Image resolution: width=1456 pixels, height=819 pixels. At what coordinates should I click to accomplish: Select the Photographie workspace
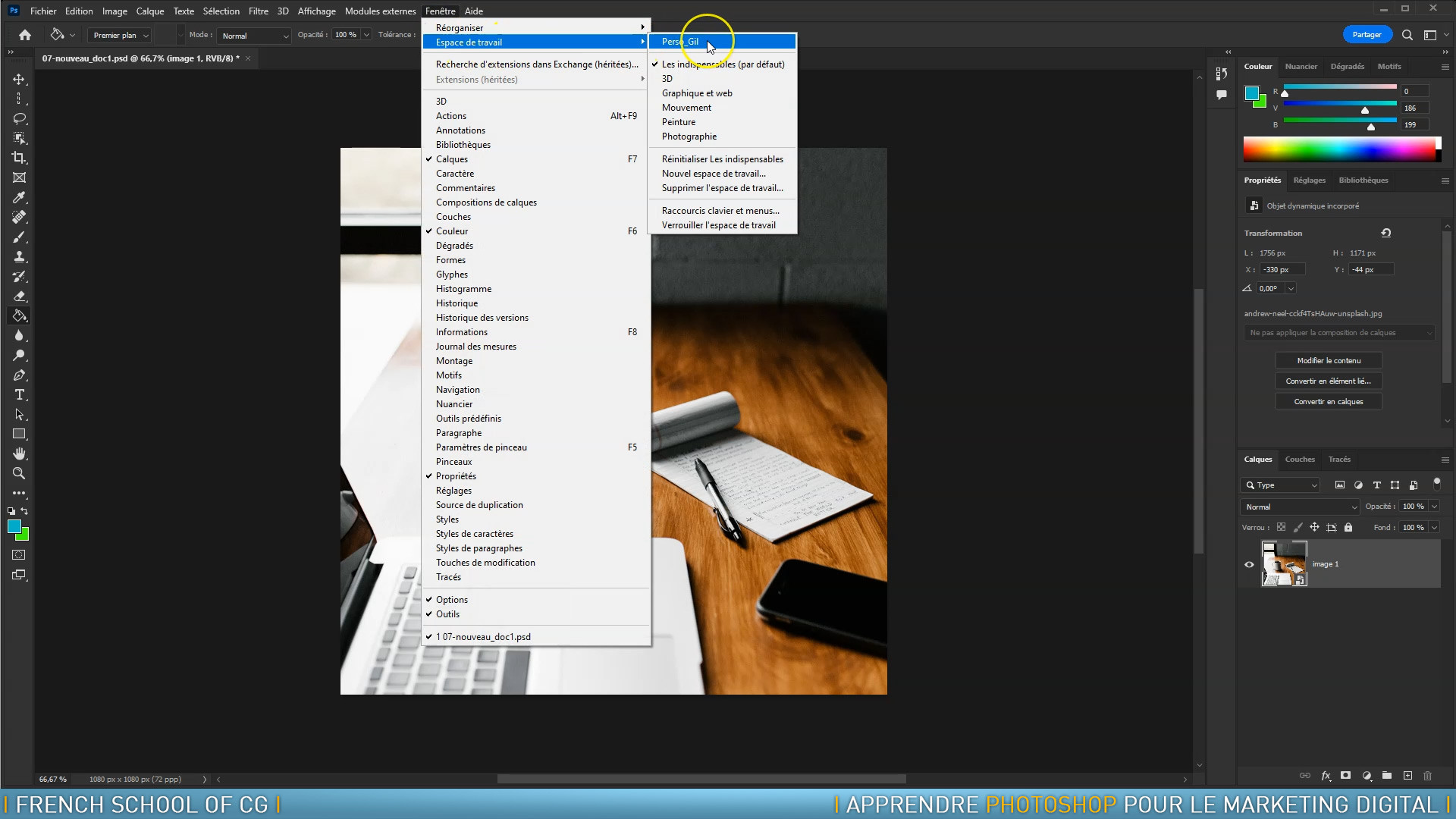tap(723, 136)
